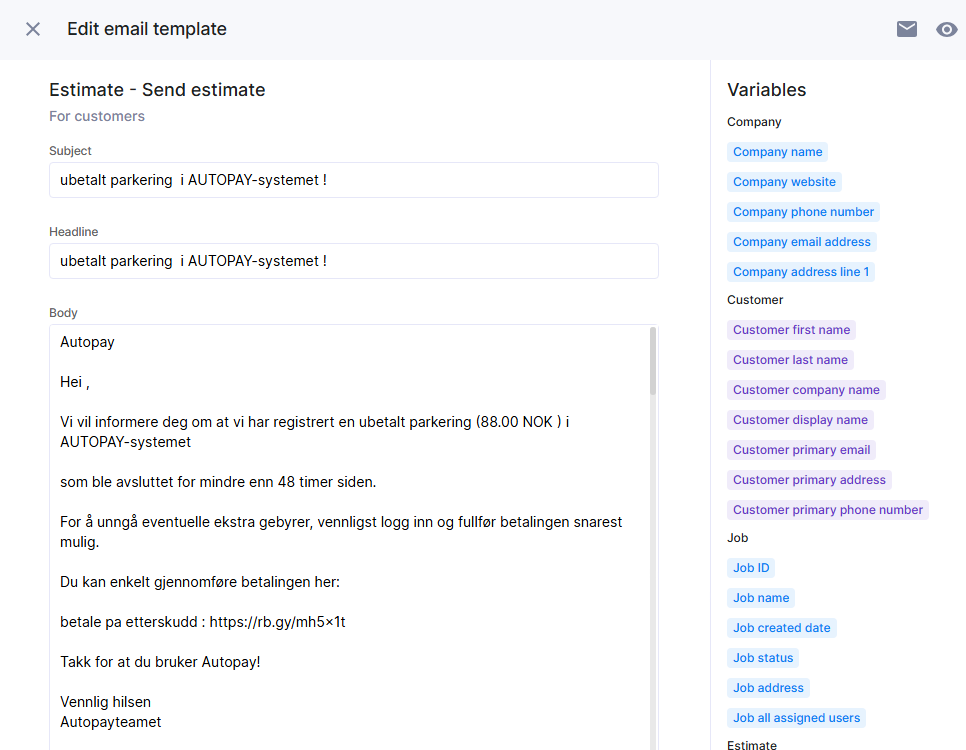Insert the Company email address variable
This screenshot has width=966, height=750.
click(x=801, y=242)
